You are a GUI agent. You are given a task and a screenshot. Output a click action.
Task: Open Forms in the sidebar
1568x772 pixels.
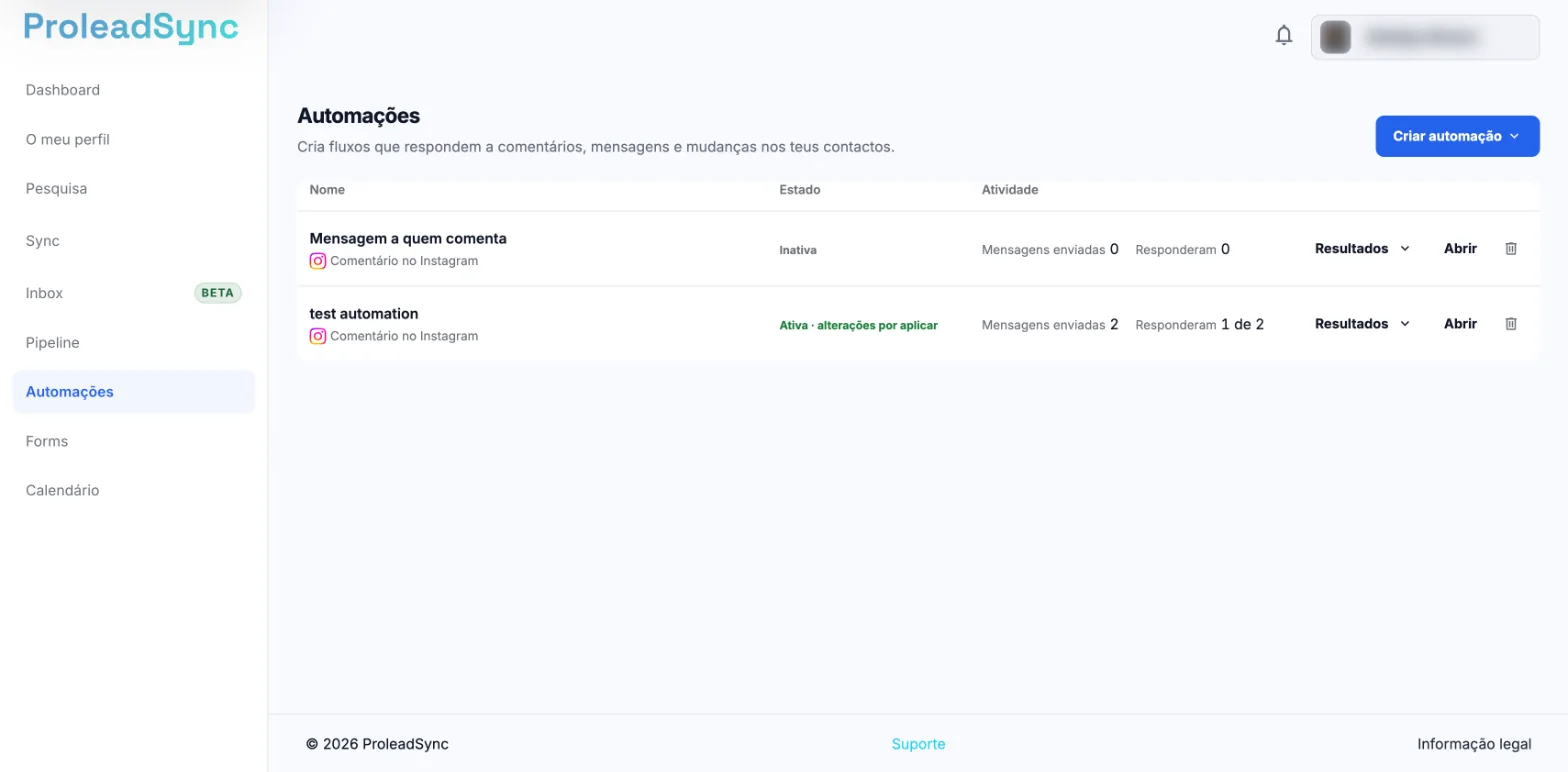coord(47,441)
